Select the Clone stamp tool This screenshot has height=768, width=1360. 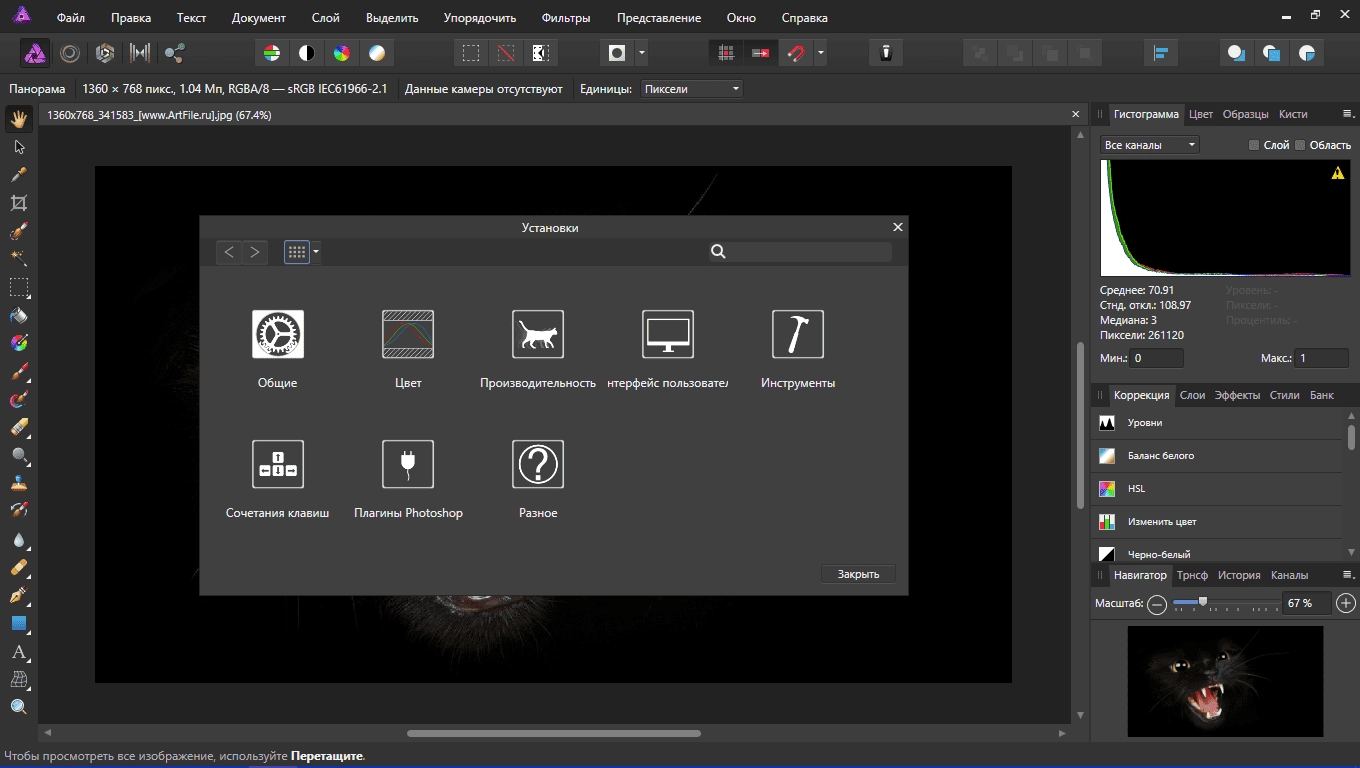click(x=18, y=483)
